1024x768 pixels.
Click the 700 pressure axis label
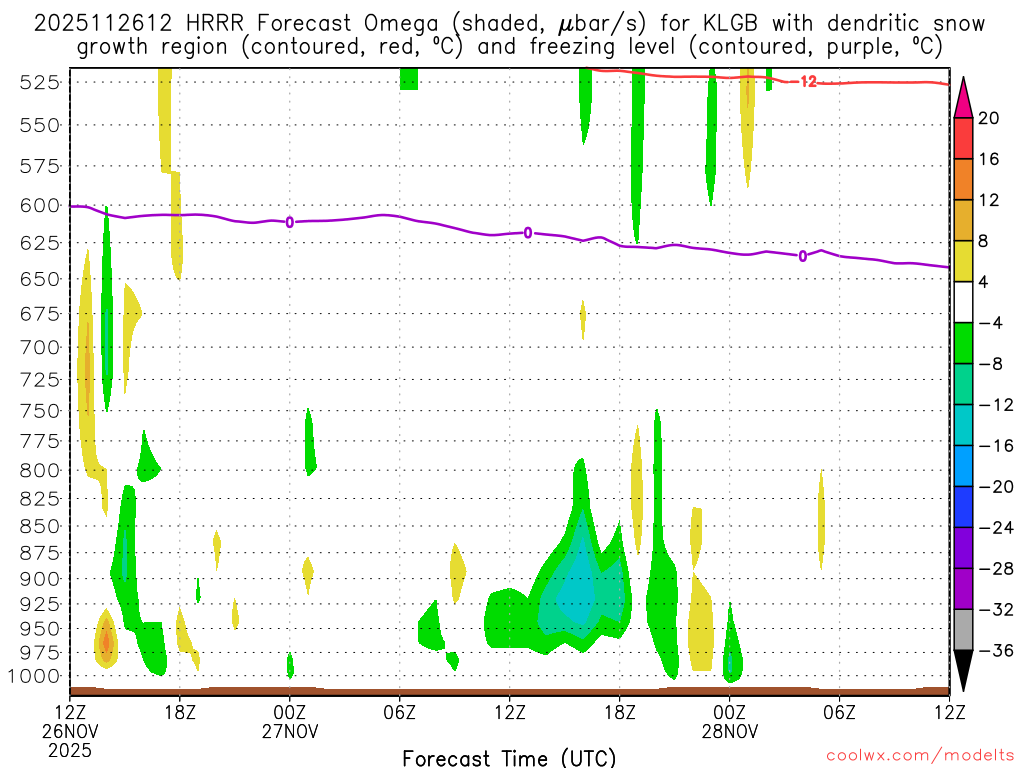(40, 348)
